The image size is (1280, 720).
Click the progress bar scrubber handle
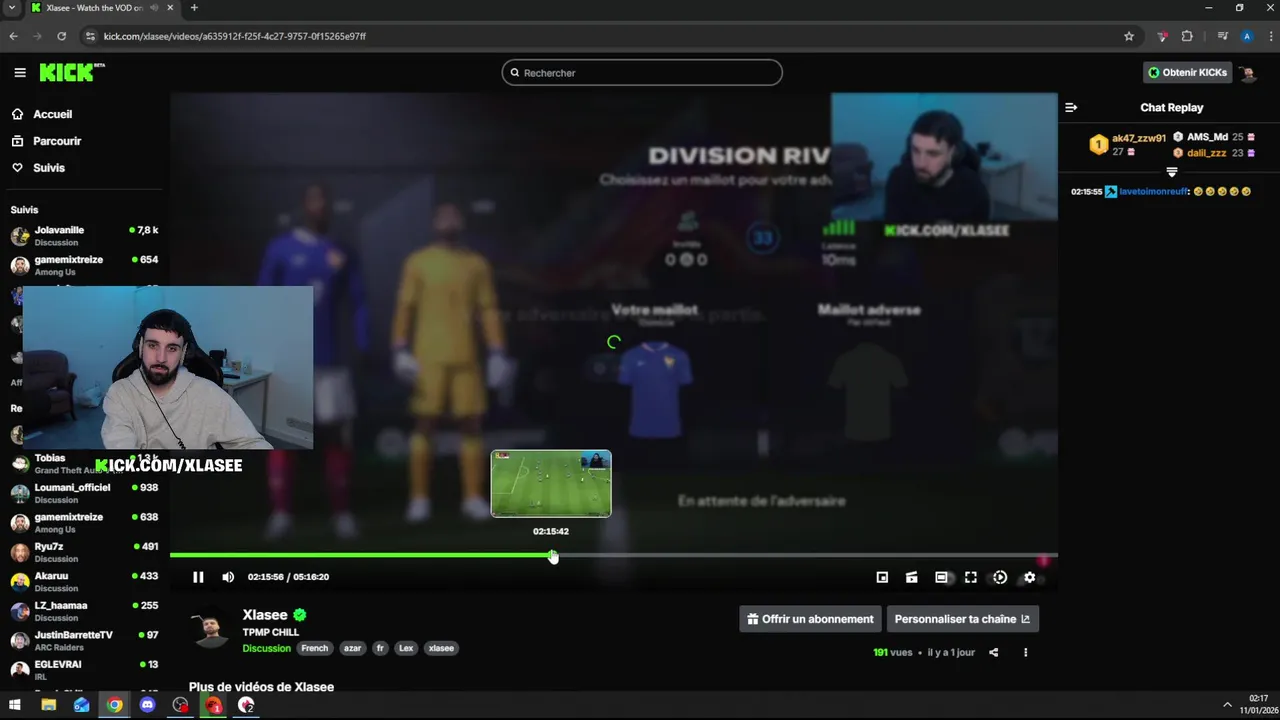(553, 556)
